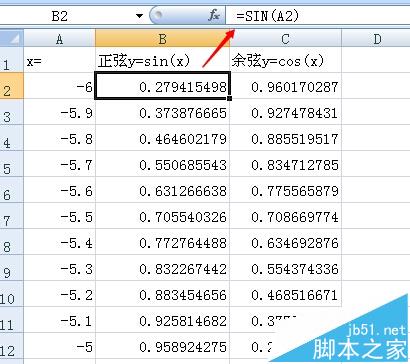Select column D header
Viewport: 410px width, 364px height.
tap(376, 38)
